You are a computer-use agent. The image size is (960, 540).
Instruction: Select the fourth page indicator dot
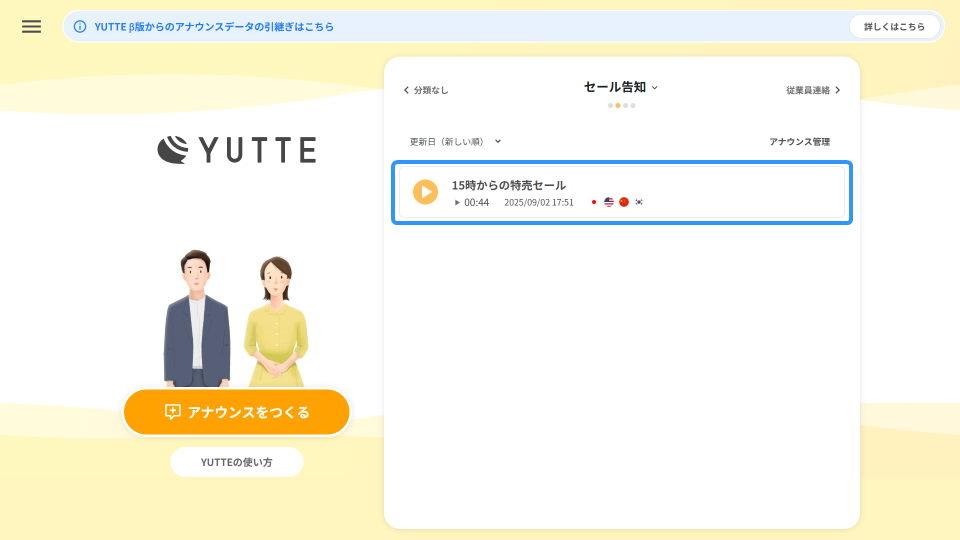[633, 105]
